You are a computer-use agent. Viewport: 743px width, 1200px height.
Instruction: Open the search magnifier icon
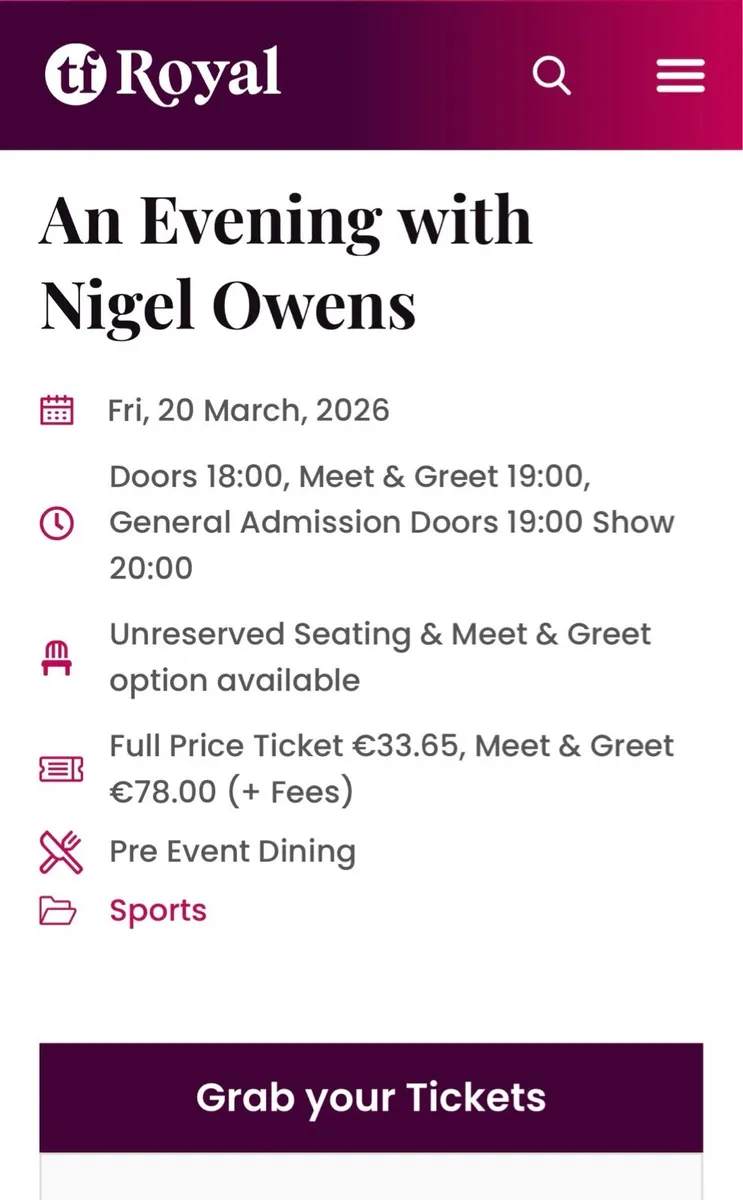pyautogui.click(x=551, y=75)
